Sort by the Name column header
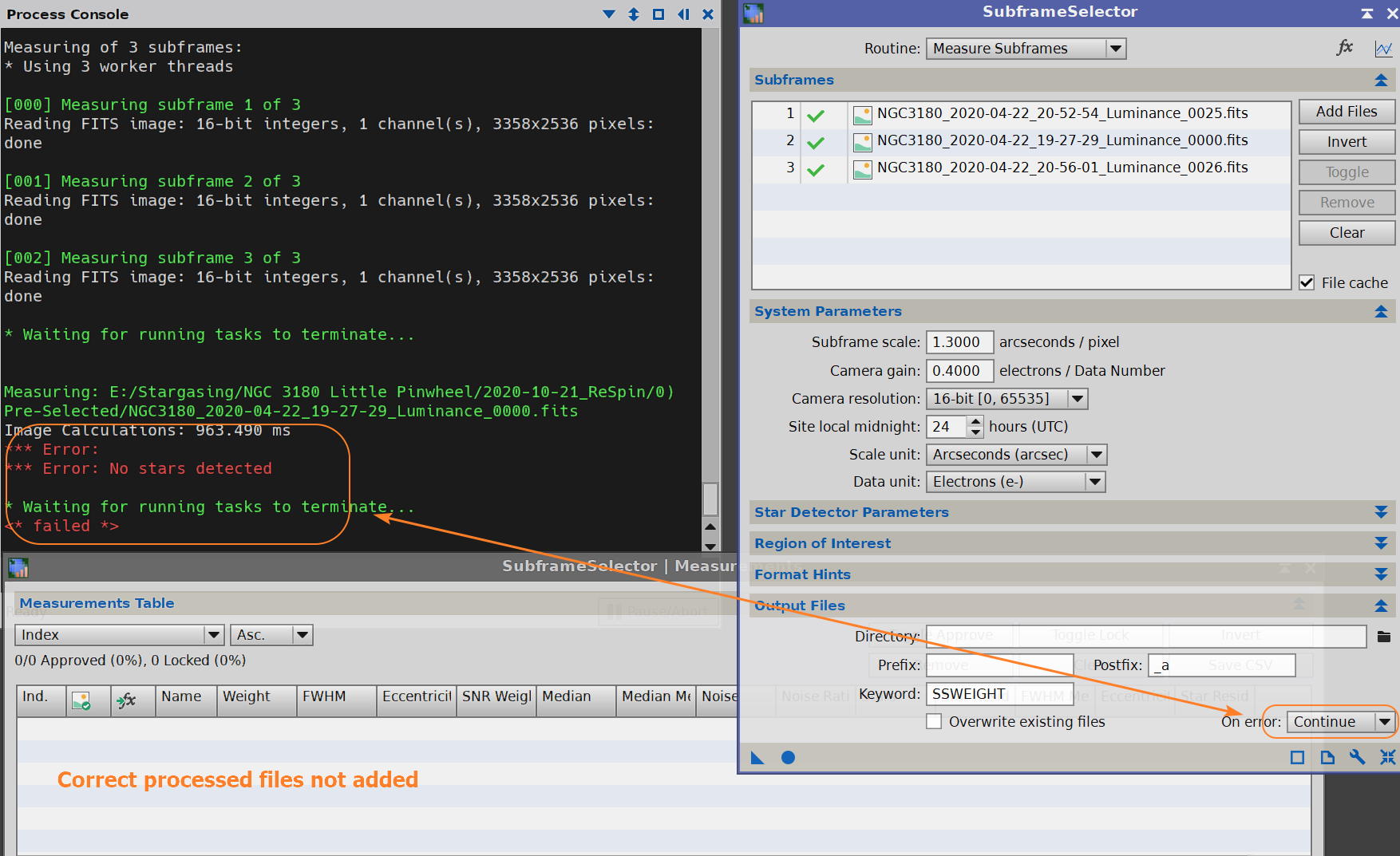This screenshot has height=856, width=1400. 186,700
